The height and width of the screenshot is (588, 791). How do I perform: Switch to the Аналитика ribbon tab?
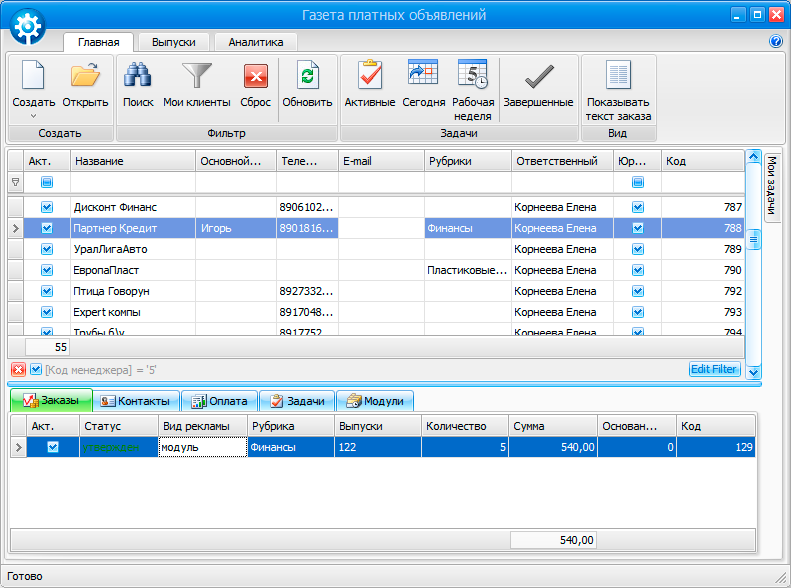tap(255, 42)
